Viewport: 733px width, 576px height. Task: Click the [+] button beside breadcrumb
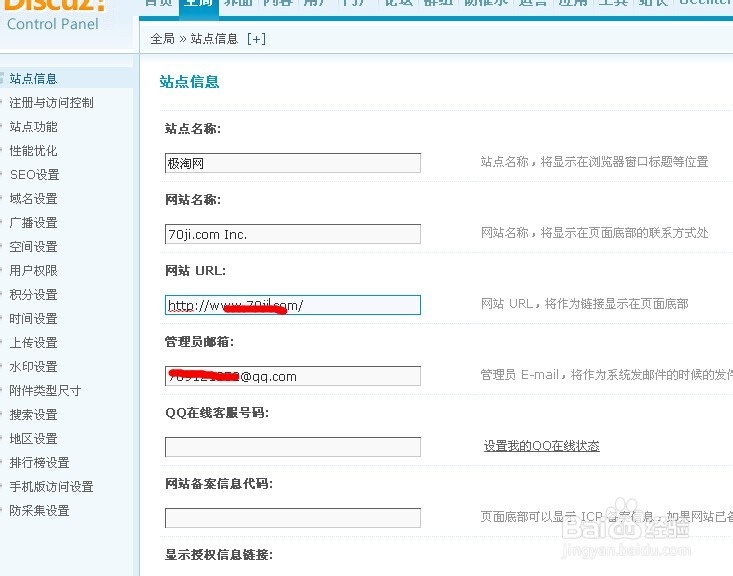pyautogui.click(x=256, y=39)
